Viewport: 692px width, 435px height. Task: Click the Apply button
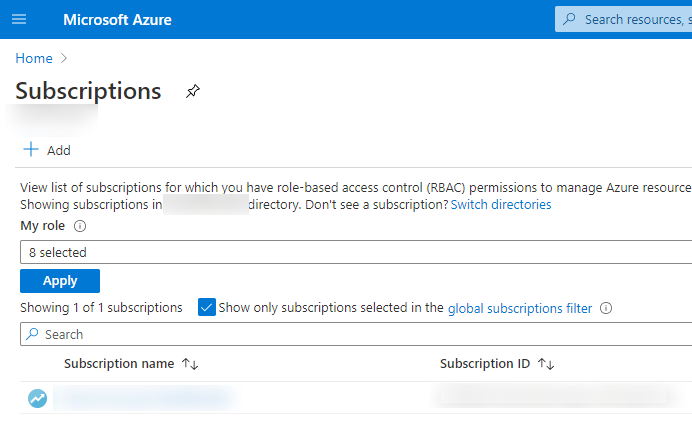(x=60, y=281)
